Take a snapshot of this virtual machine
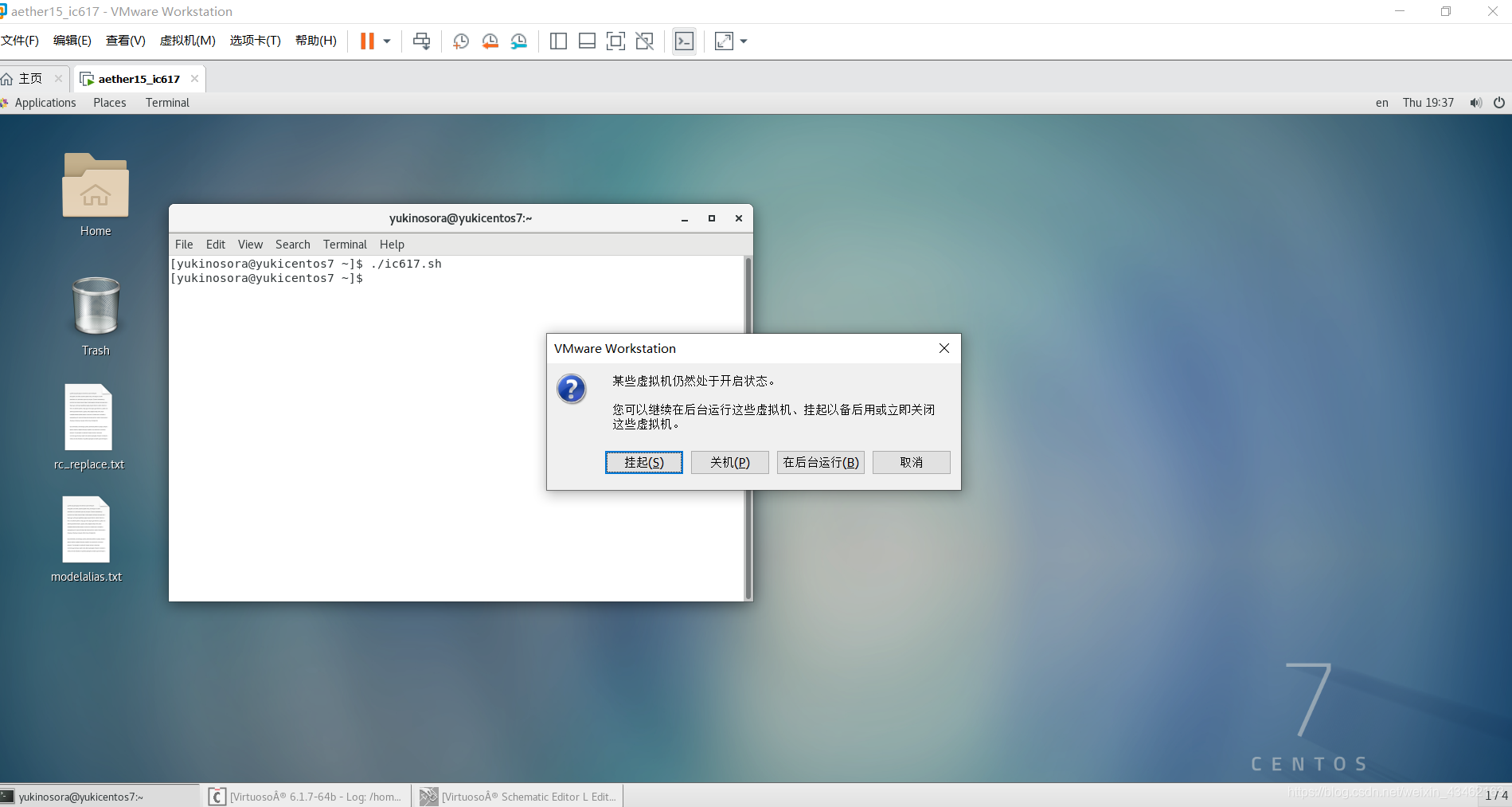This screenshot has width=1512, height=807. pos(460,41)
